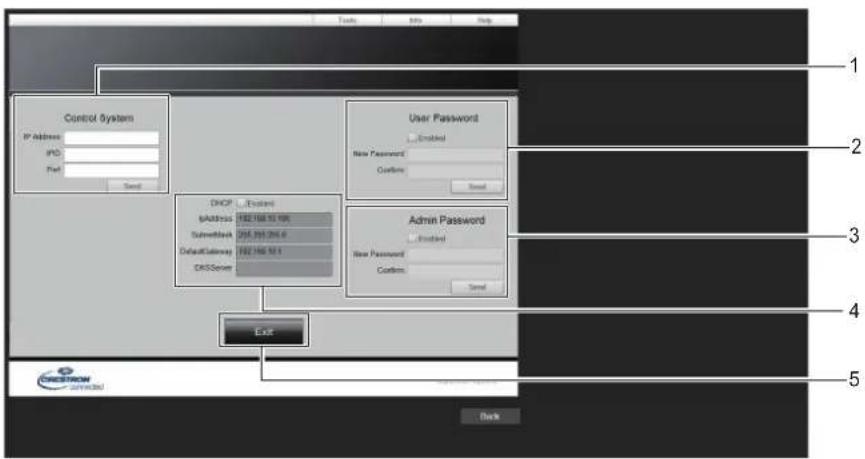The width and height of the screenshot is (865, 459).
Task: Click the DNSServer field
Action: (284, 268)
